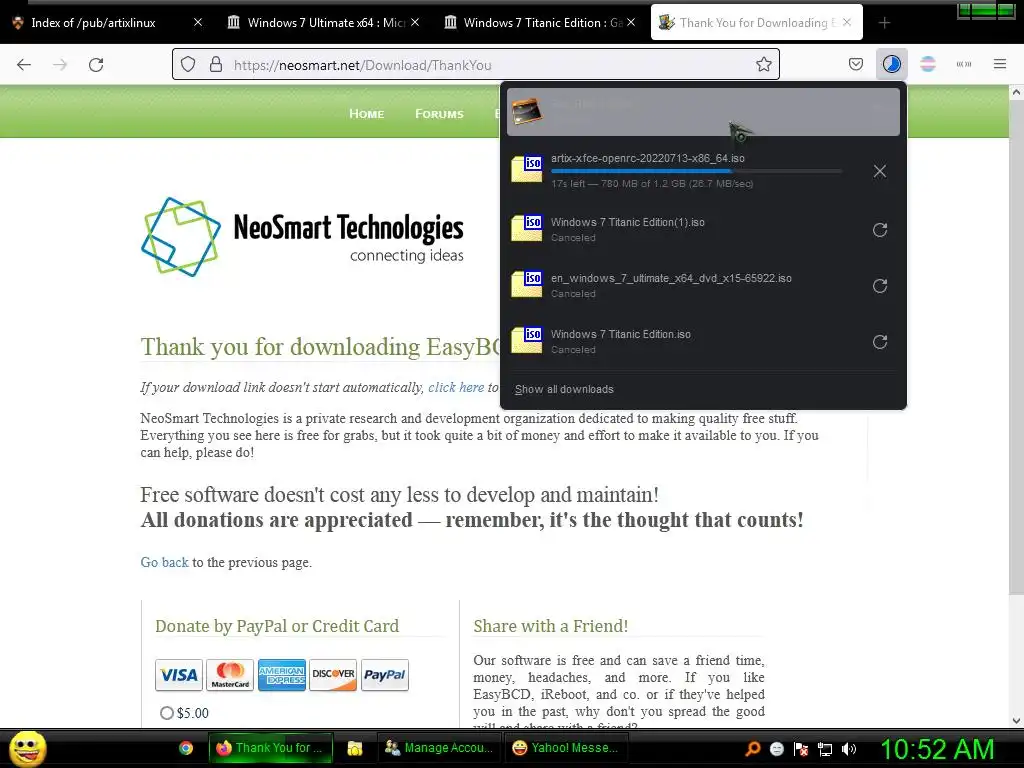Activate the Firefox 'Thank You for' taskbar button
The image size is (1024, 768).
pos(270,748)
